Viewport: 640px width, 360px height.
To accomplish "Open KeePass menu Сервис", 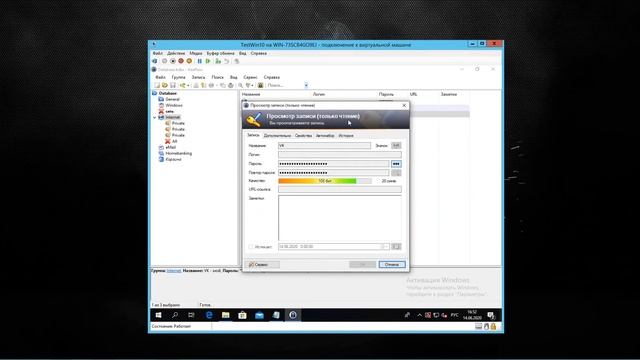I will click(250, 77).
